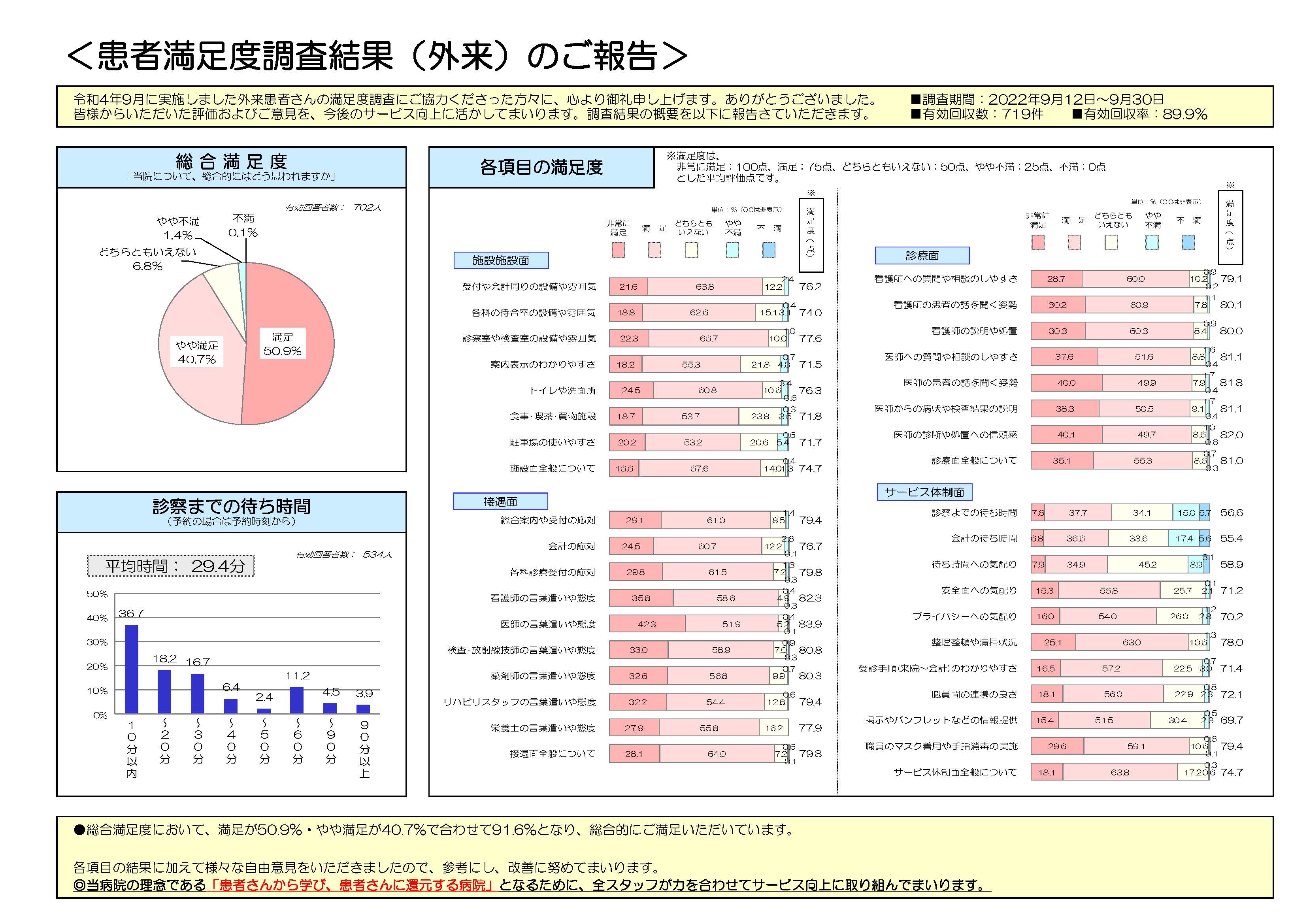The width and height of the screenshot is (1307, 924).
Task: Click the 施設面全般について row label
Action: (x=553, y=469)
